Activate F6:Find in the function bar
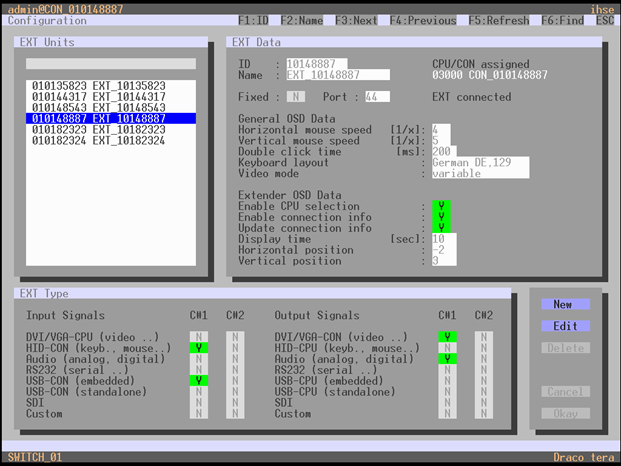This screenshot has height=466, width=621. [562, 21]
